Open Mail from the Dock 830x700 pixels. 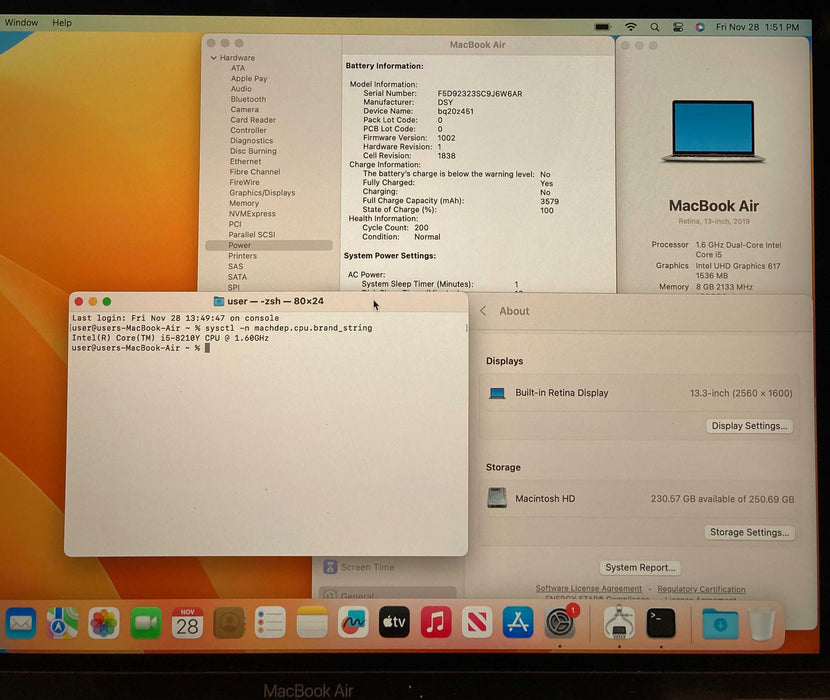(20, 623)
